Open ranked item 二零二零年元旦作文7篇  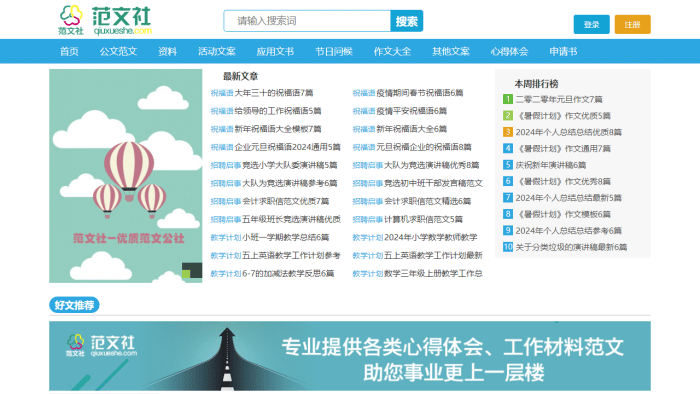coord(559,99)
